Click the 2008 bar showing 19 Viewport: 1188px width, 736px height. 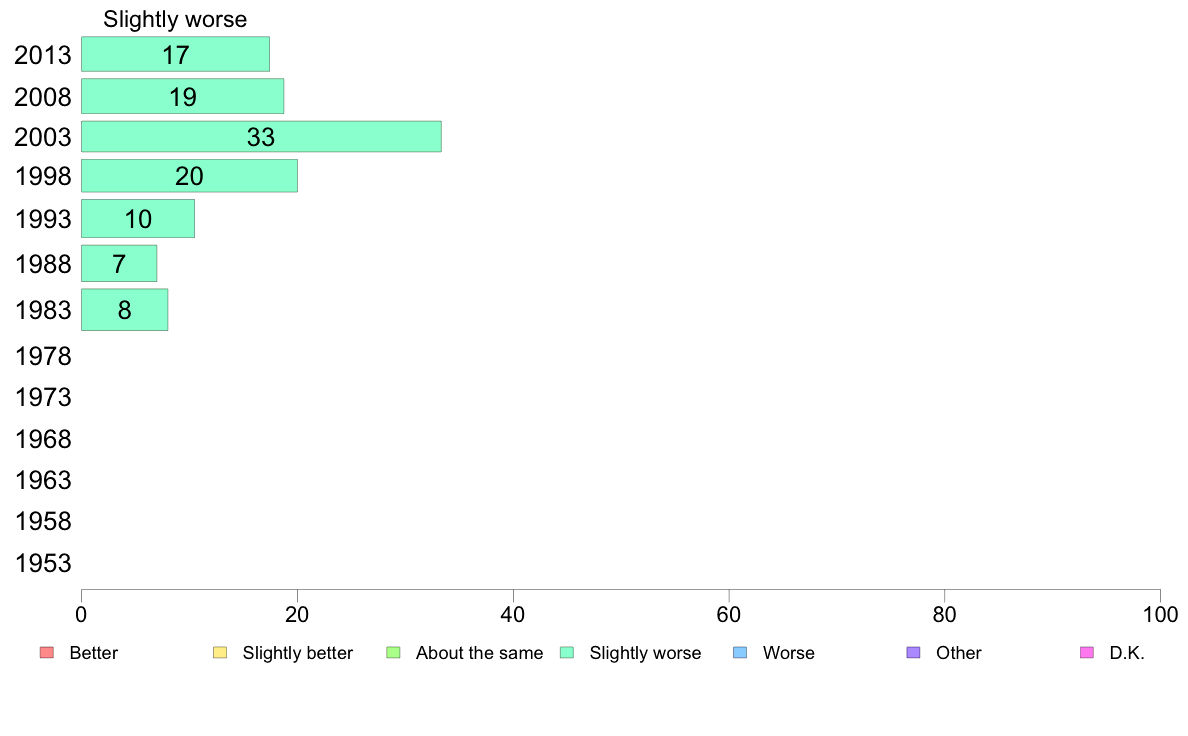182,96
